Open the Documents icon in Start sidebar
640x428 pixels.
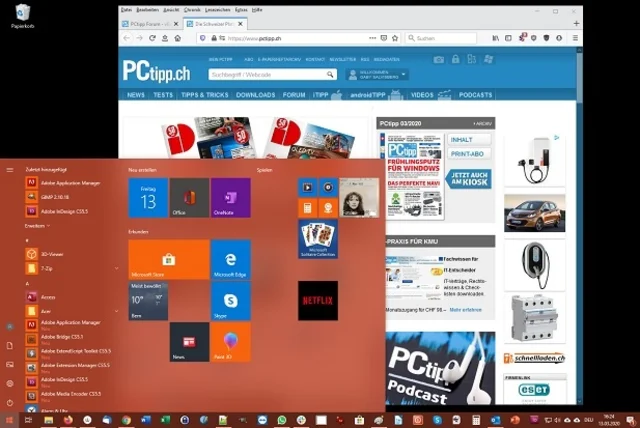pos(10,346)
